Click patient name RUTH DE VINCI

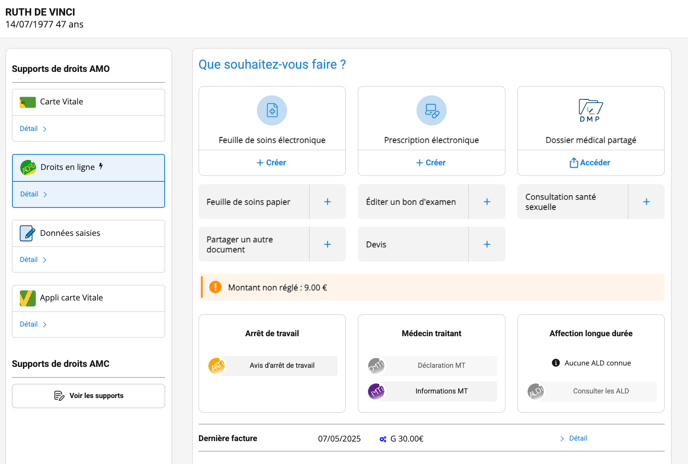pyautogui.click(x=40, y=12)
